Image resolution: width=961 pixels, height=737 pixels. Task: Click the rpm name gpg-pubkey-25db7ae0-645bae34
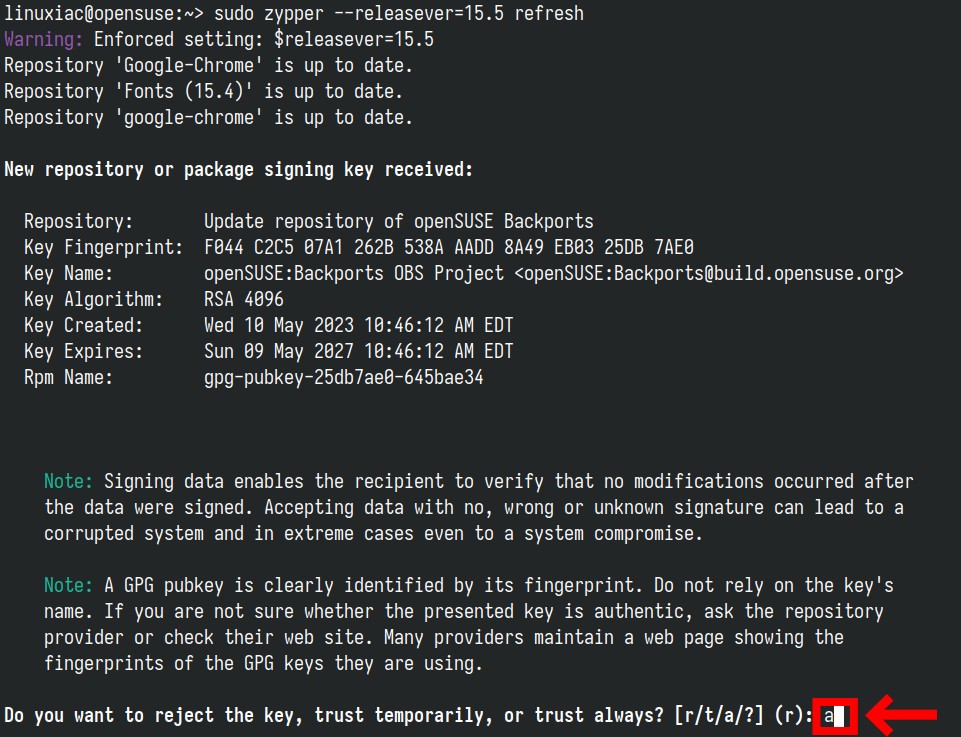344,377
